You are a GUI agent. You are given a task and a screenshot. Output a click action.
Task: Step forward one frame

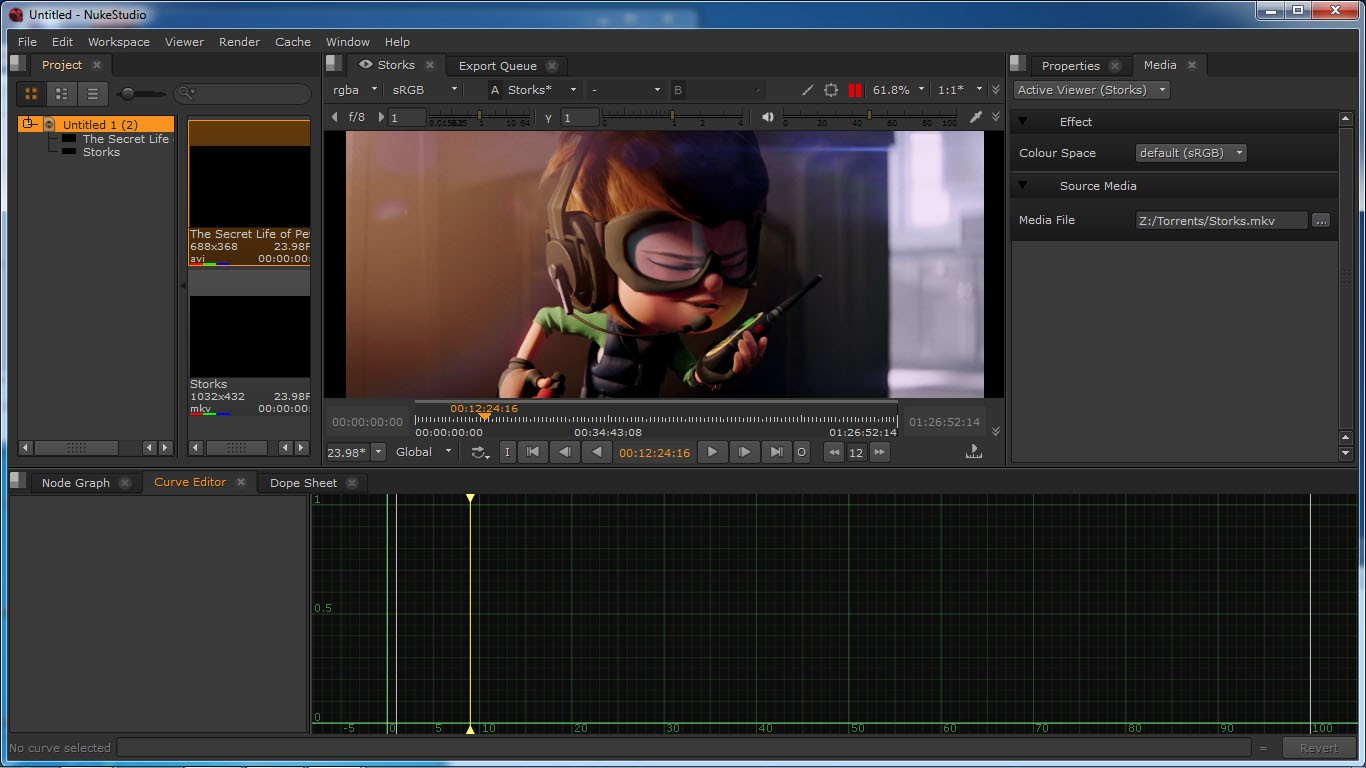(744, 452)
